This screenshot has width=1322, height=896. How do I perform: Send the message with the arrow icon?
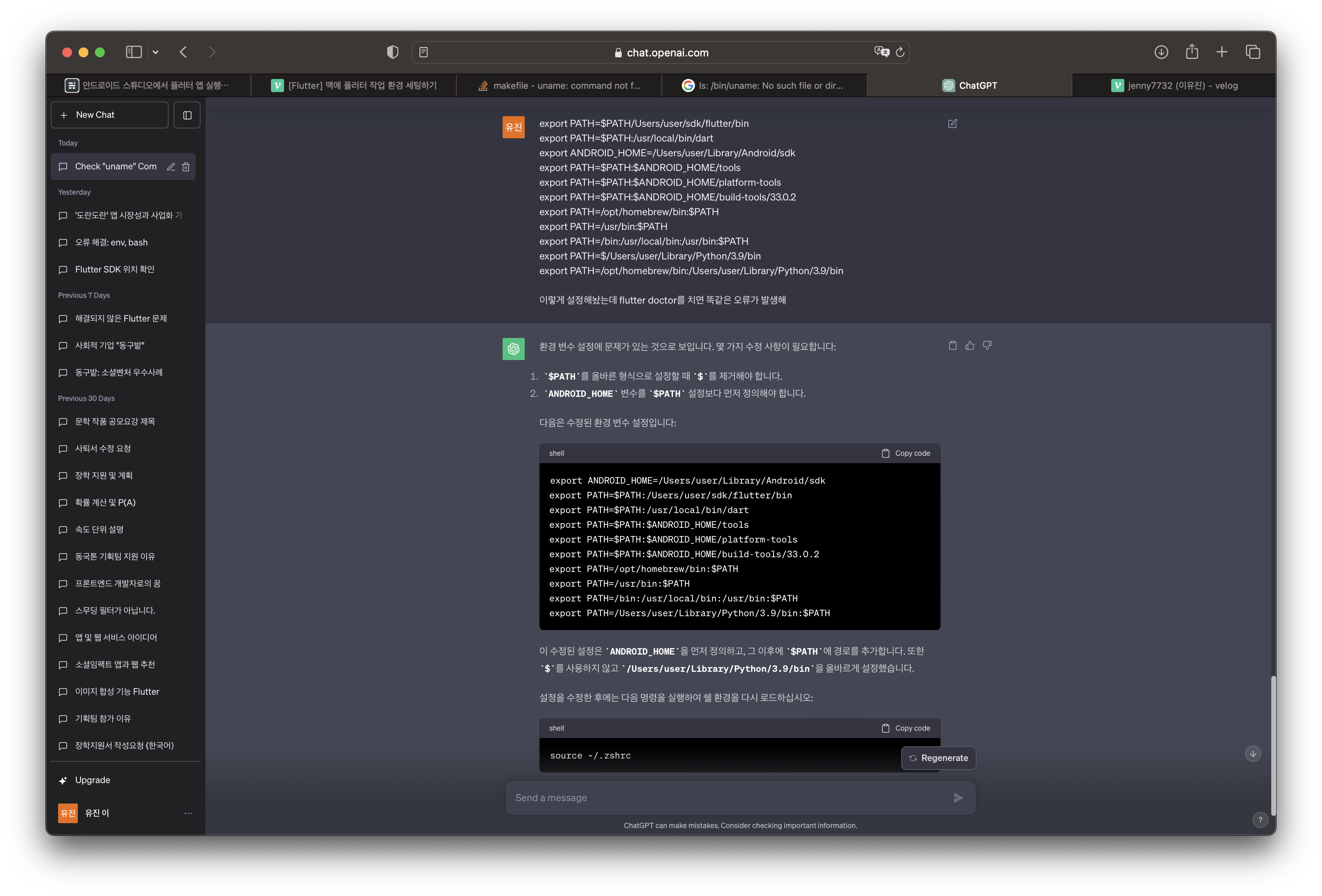(959, 798)
